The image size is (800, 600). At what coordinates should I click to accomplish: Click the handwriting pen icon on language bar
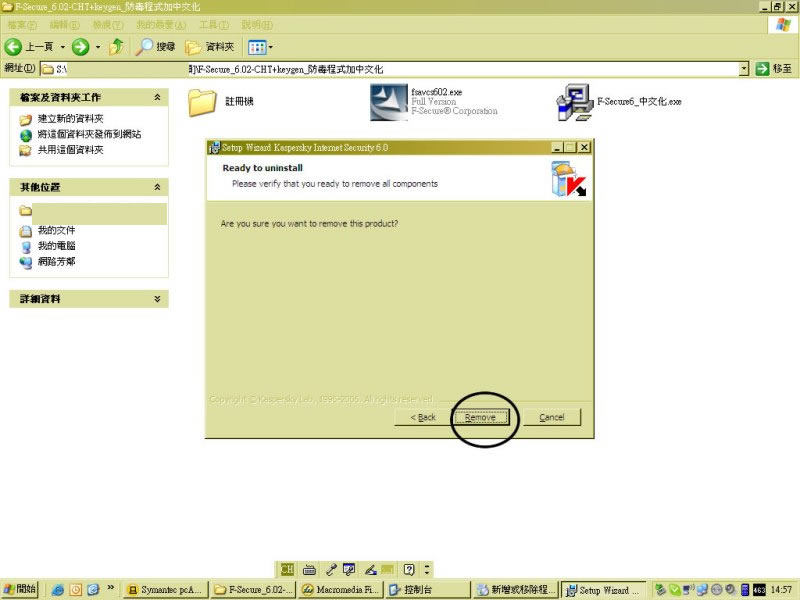click(370, 569)
